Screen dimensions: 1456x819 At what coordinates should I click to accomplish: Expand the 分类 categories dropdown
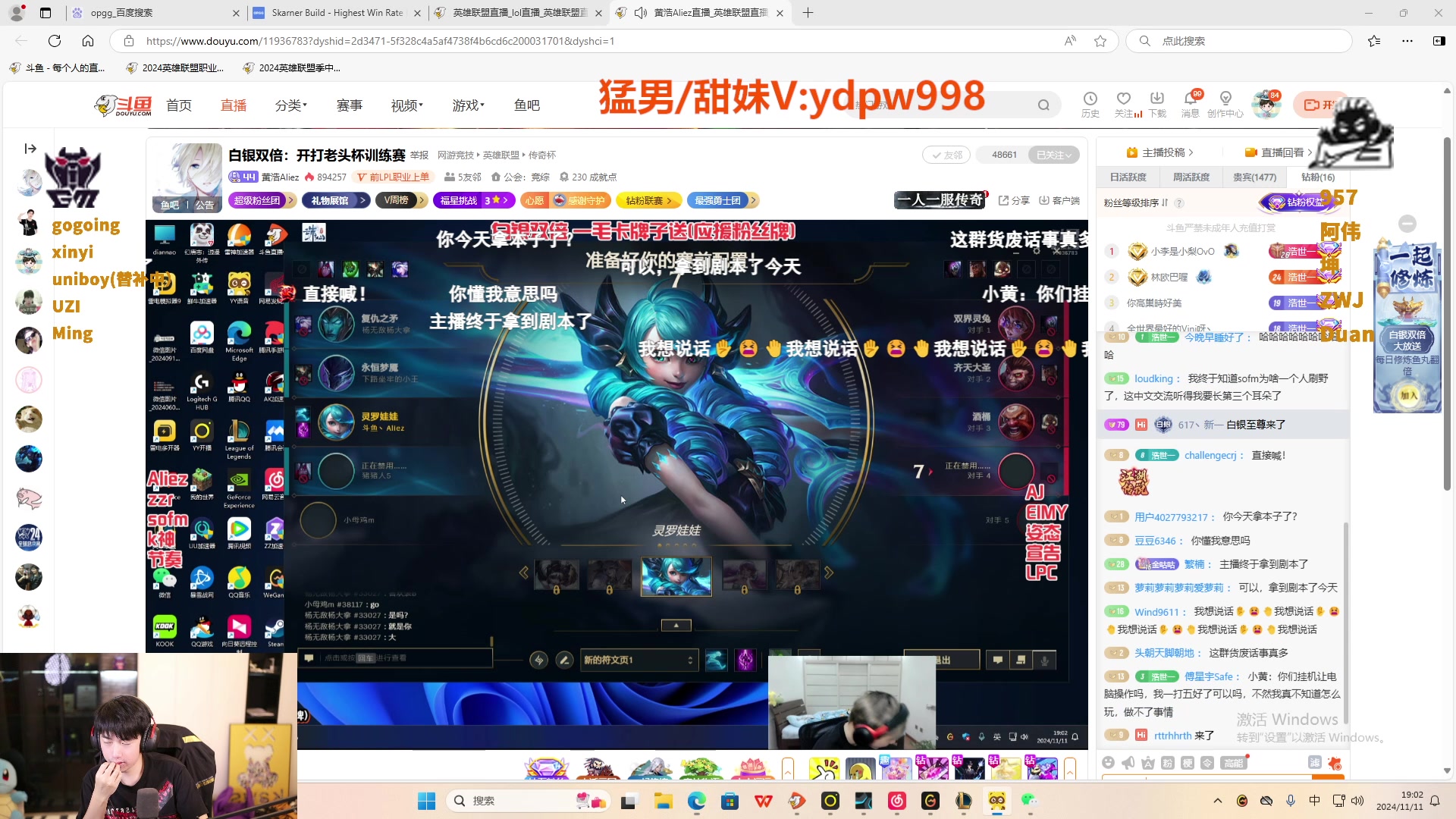click(291, 105)
